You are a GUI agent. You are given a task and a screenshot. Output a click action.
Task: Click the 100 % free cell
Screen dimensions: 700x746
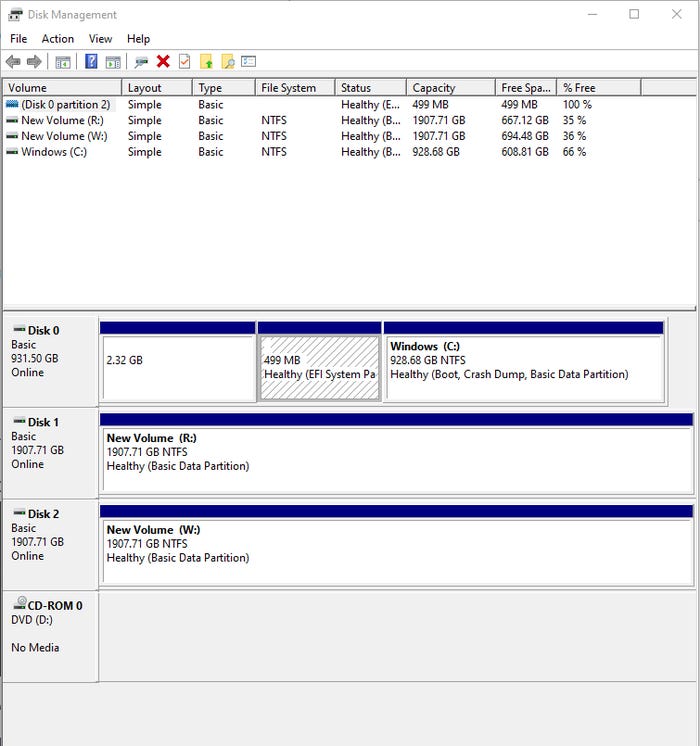(x=577, y=104)
